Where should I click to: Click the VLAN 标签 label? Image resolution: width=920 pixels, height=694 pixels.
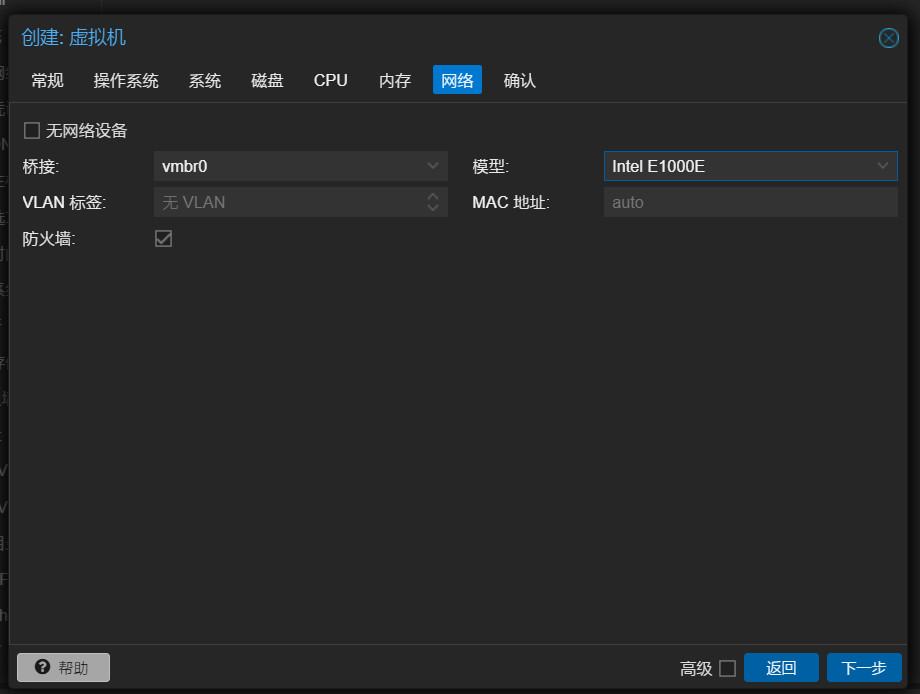tap(64, 202)
